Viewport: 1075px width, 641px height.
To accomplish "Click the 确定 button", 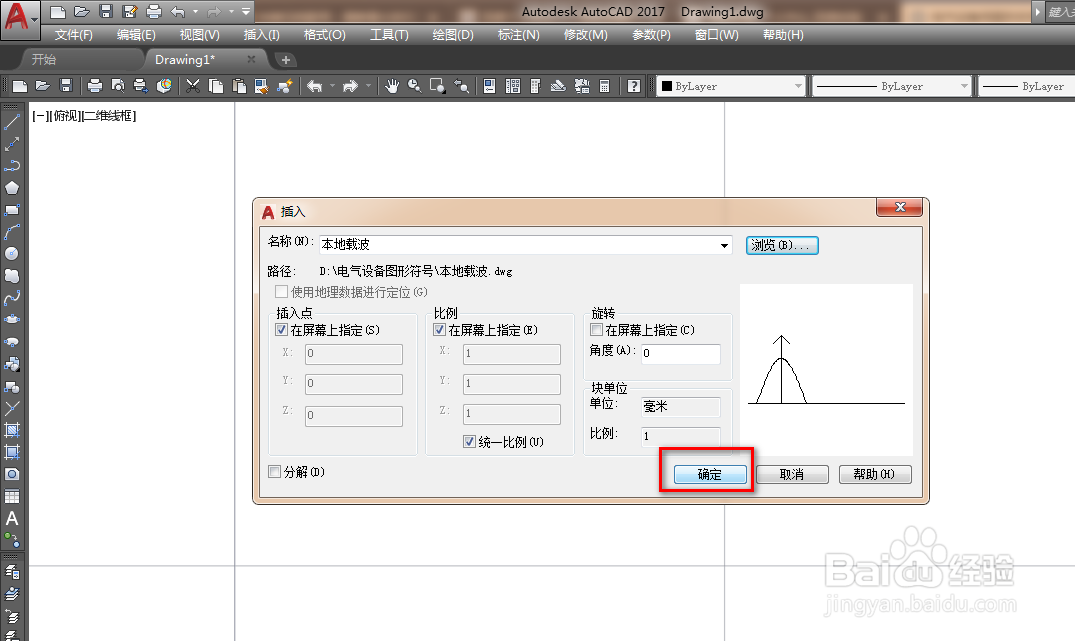I will (710, 474).
